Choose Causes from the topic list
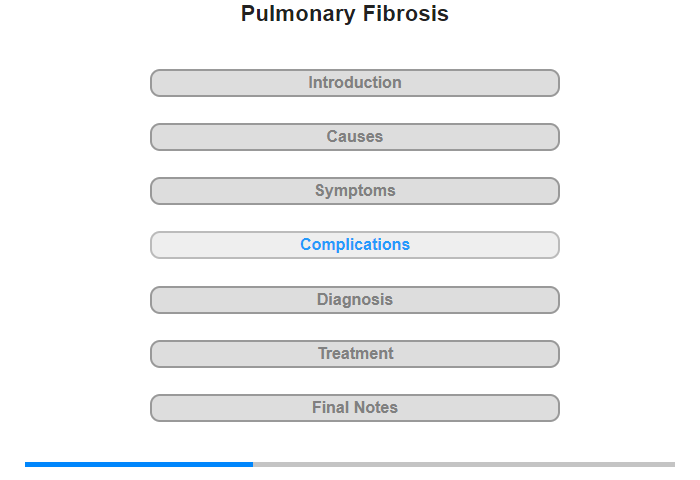This screenshot has height=480, width=700. point(354,137)
